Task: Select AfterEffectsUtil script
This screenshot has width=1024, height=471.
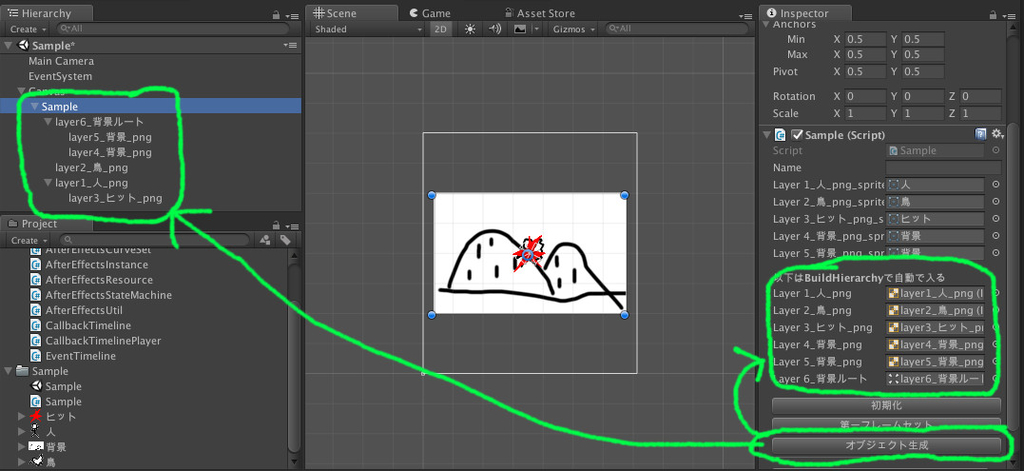Action: point(84,310)
